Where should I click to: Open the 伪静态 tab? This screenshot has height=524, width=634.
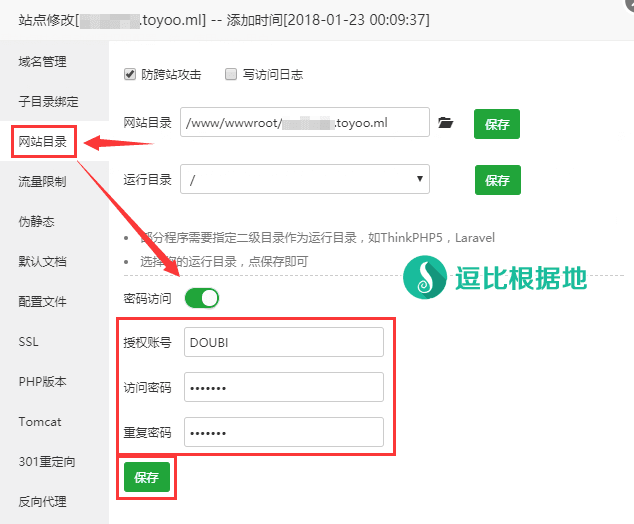[36, 221]
